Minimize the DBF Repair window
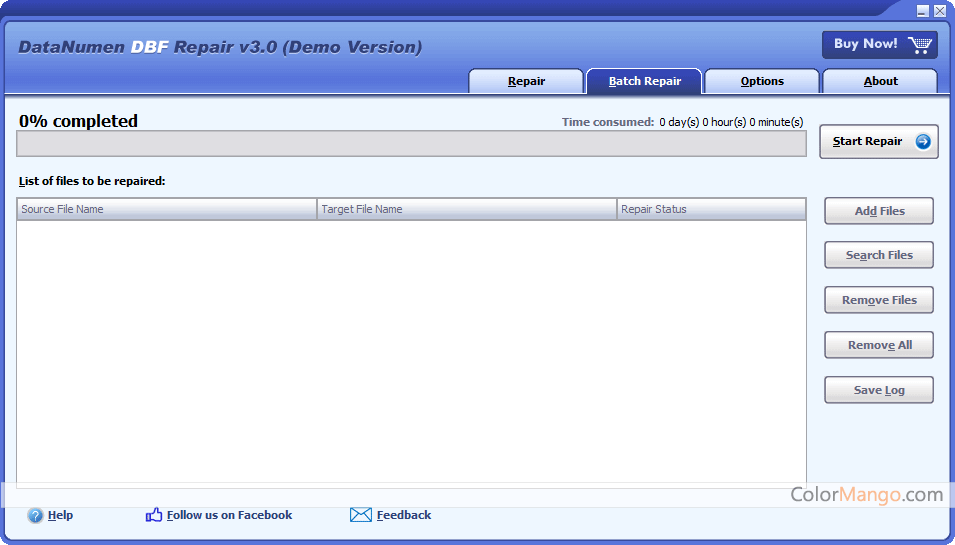This screenshot has height=545, width=955. pyautogui.click(x=922, y=10)
